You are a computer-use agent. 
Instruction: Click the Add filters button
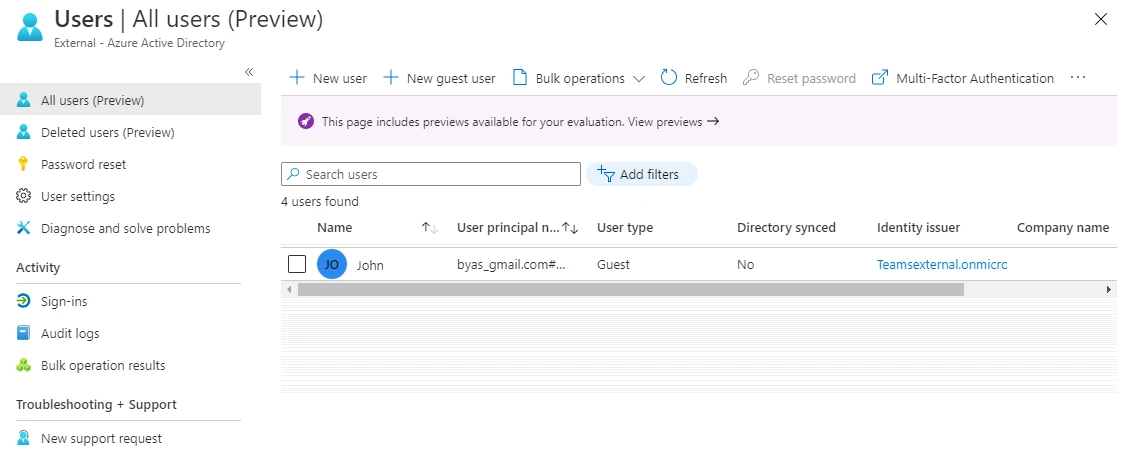(x=641, y=174)
